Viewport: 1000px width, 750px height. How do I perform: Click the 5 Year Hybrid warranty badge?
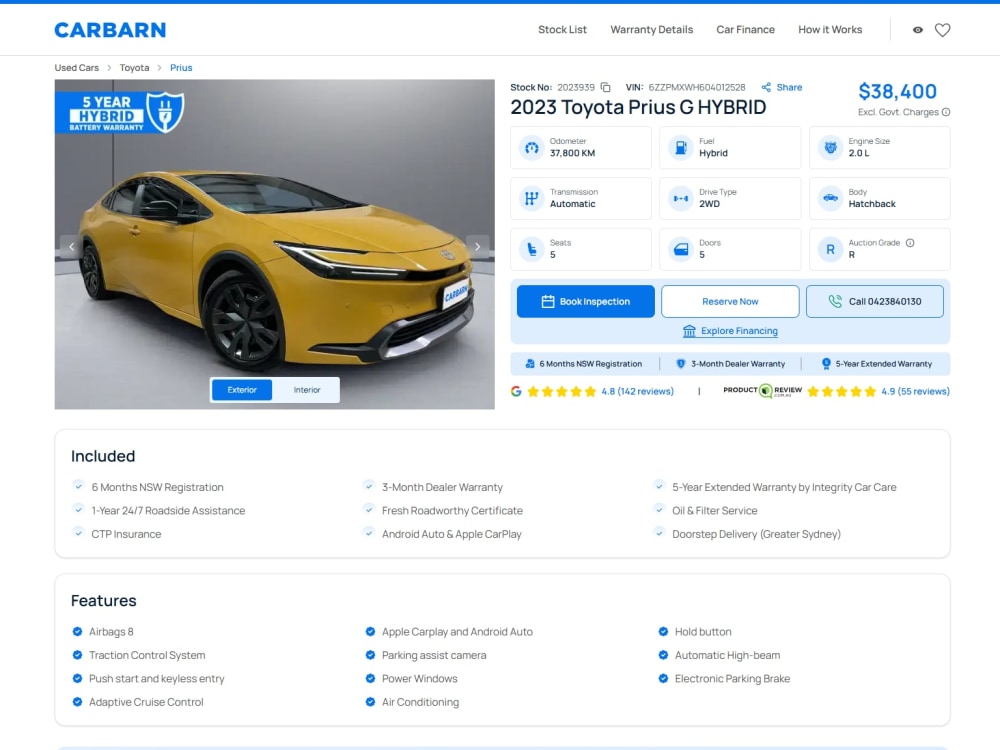point(121,113)
